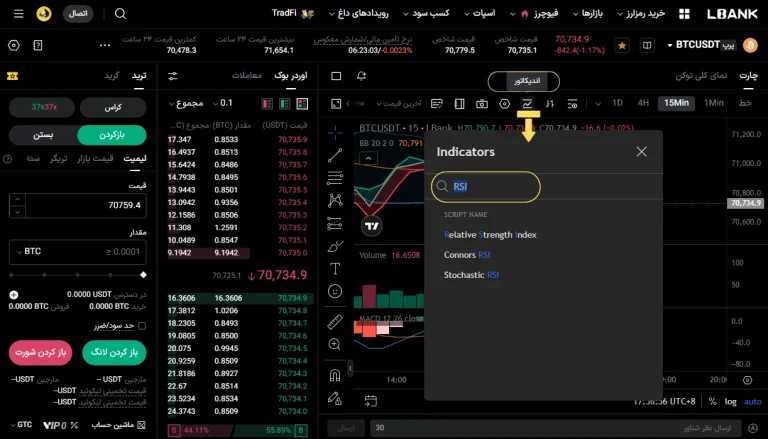
Task: Open the BTC quantity unit dropdown
Action: click(28, 251)
